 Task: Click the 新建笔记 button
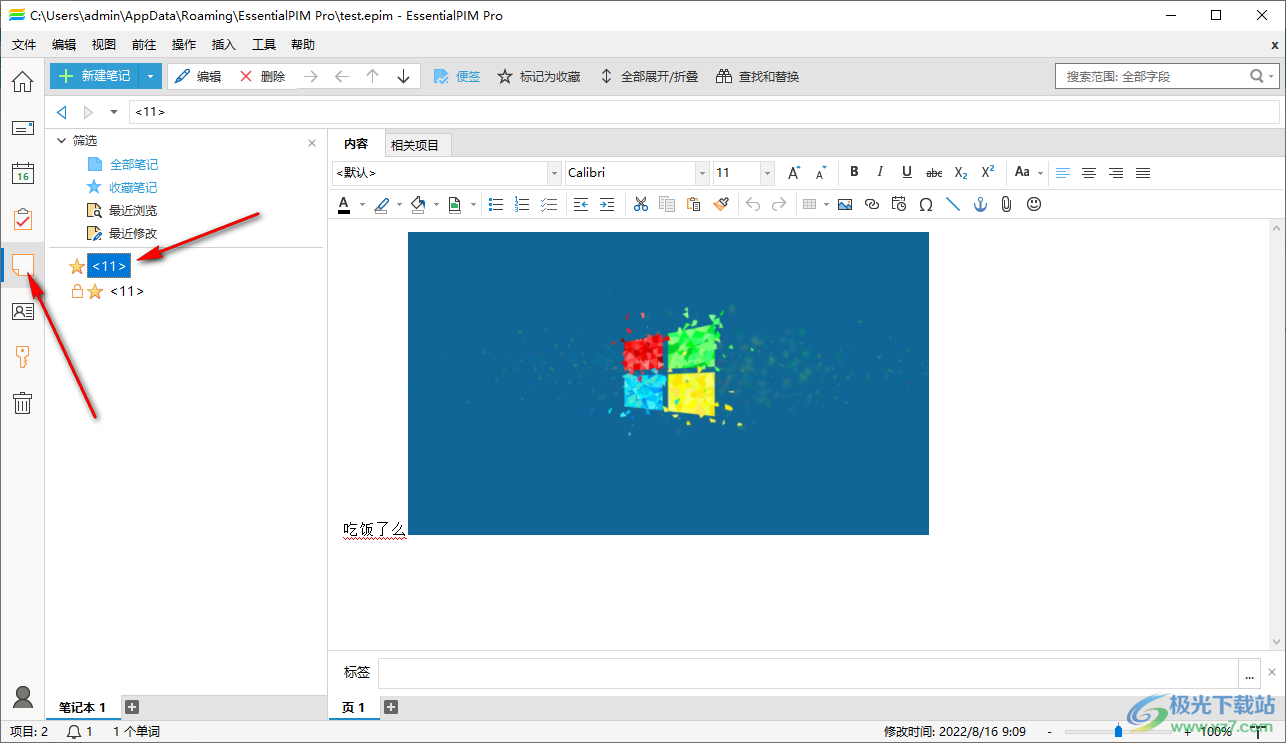95,76
